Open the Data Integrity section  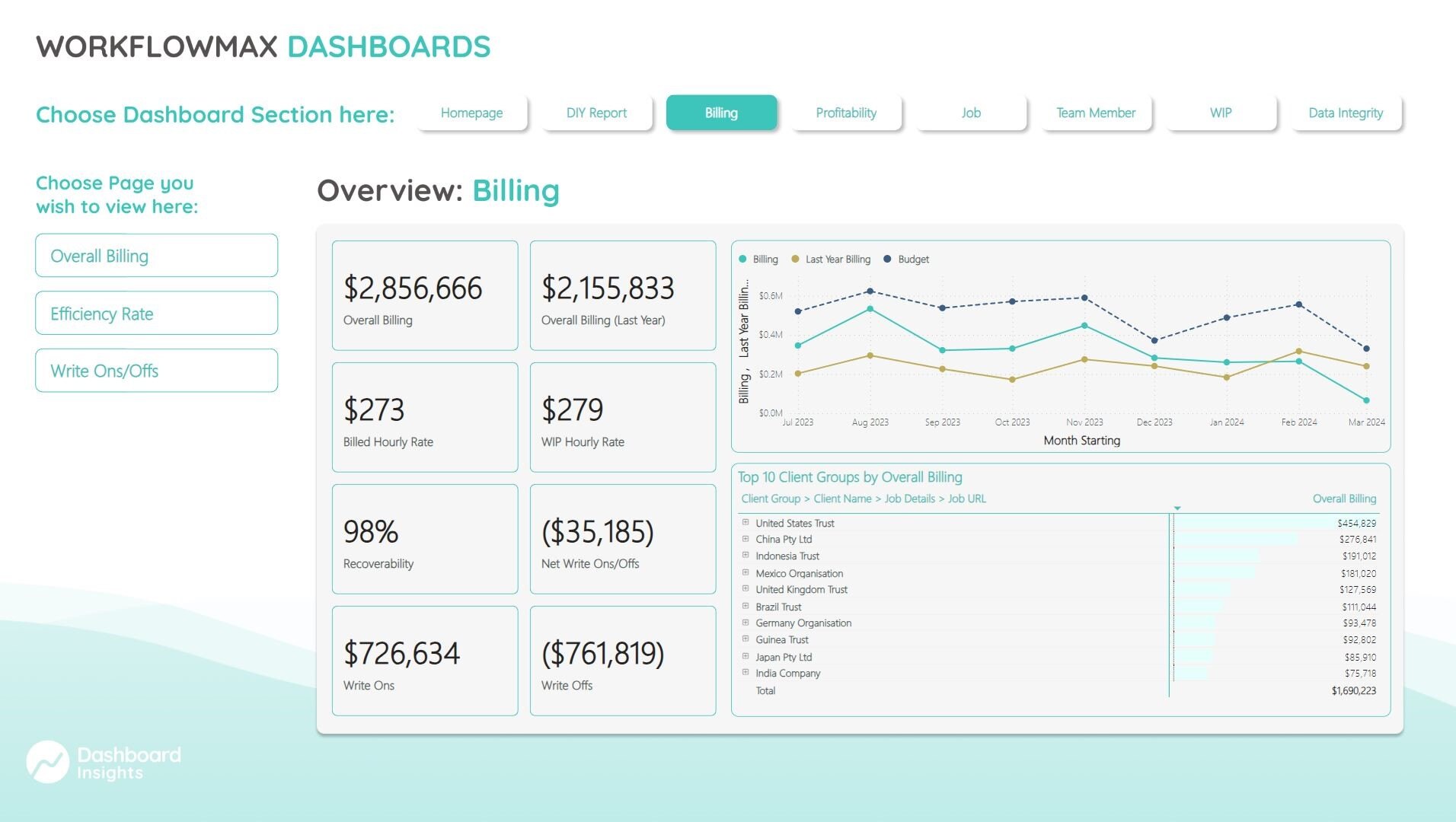click(1346, 113)
